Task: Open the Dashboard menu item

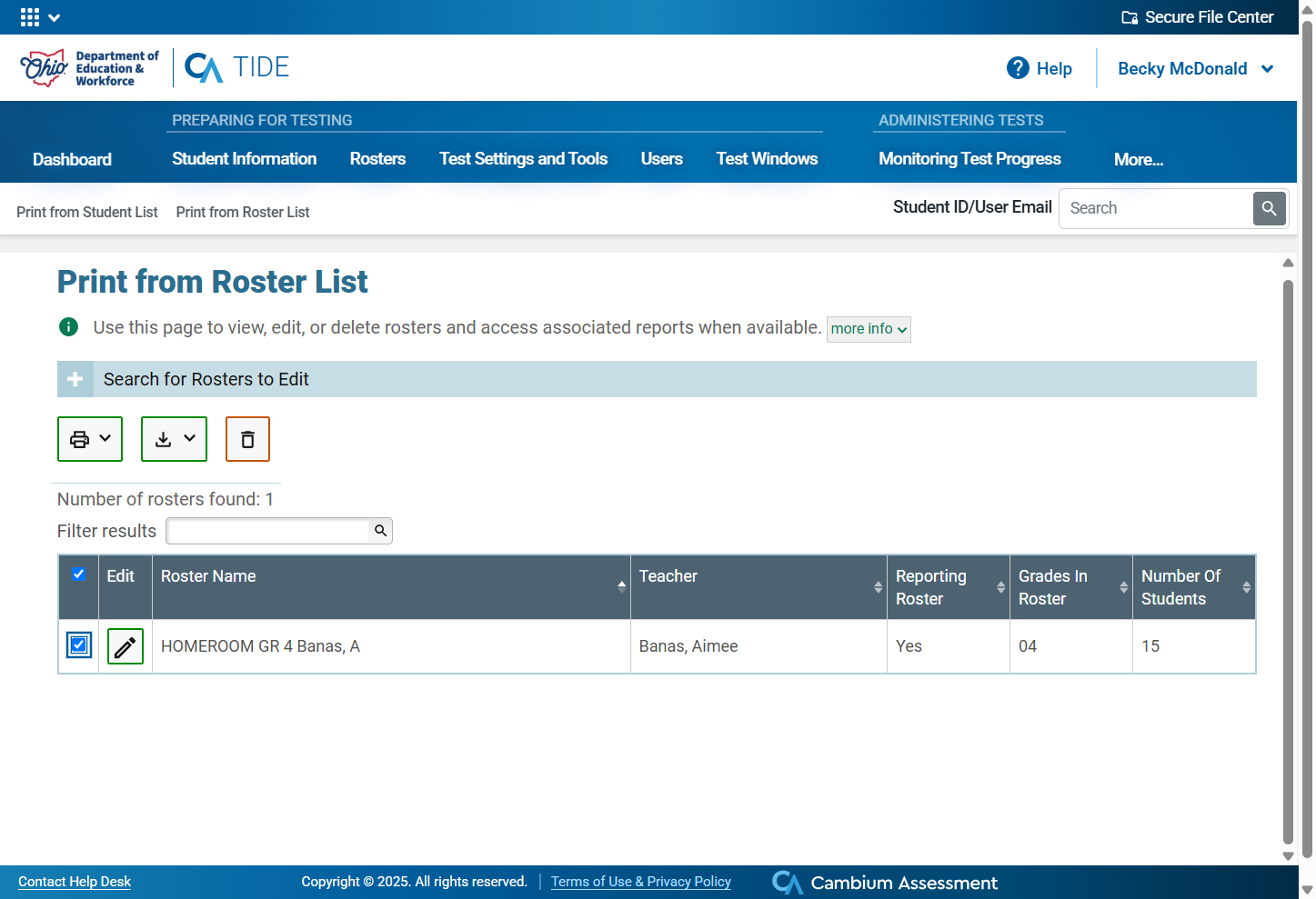Action: [x=72, y=159]
